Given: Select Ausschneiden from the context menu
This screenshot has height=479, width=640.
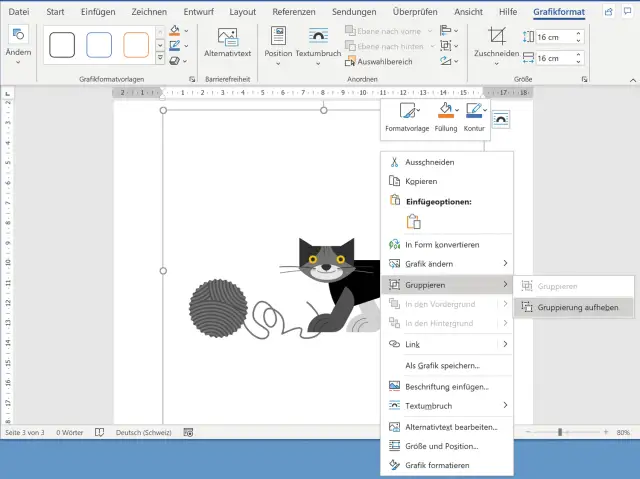Looking at the screenshot, I should [x=429, y=162].
